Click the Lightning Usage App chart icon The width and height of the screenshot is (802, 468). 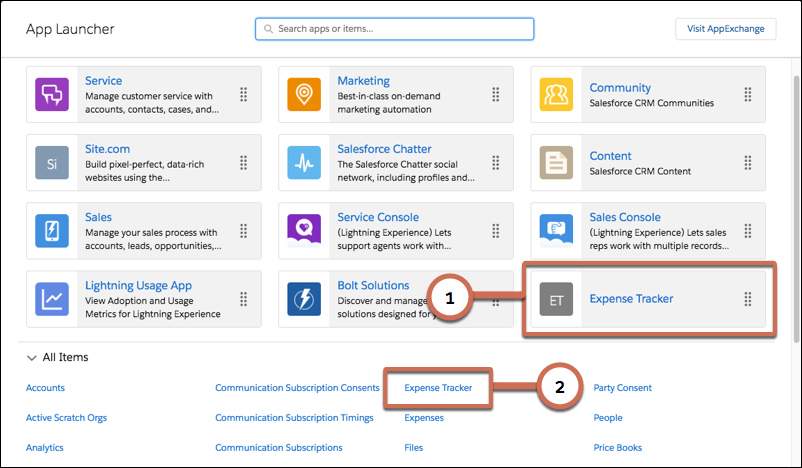pyautogui.click(x=52, y=299)
